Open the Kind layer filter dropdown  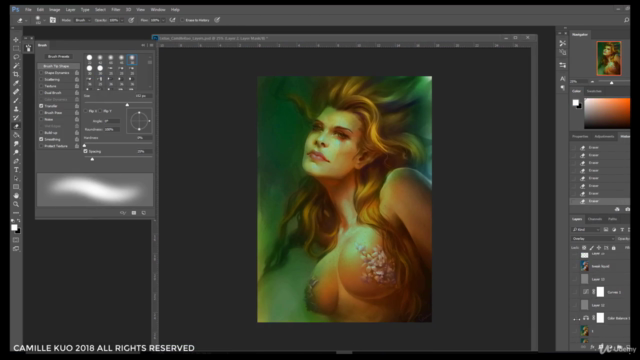tap(586, 229)
